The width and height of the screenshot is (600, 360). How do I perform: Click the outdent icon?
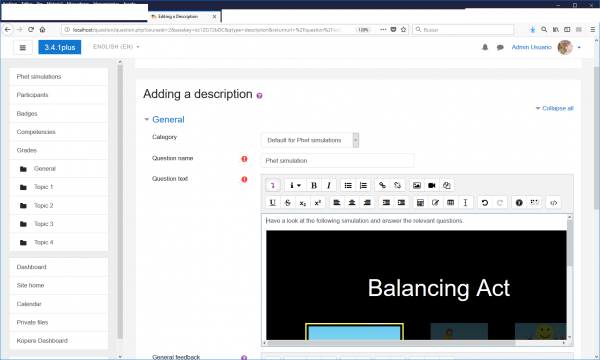click(386, 203)
